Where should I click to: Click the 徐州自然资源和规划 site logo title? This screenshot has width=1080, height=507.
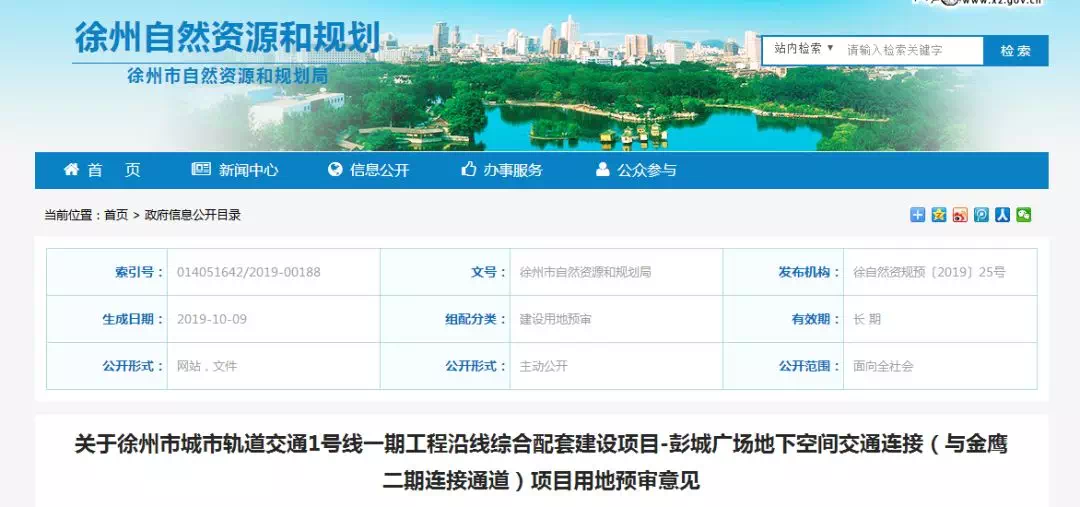(x=227, y=37)
